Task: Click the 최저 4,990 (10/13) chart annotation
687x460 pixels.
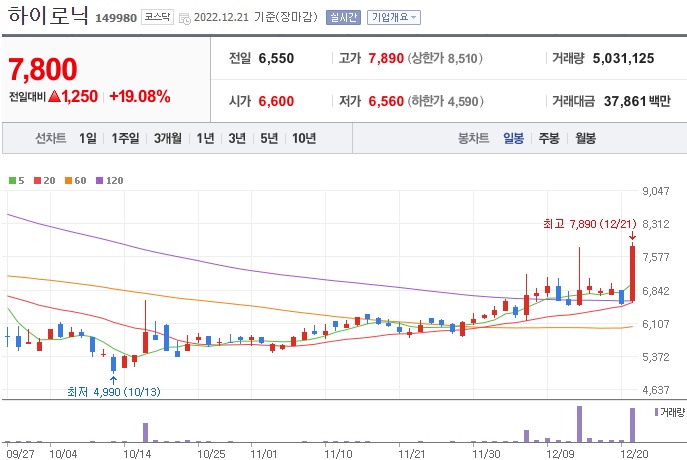Action: click(x=114, y=392)
